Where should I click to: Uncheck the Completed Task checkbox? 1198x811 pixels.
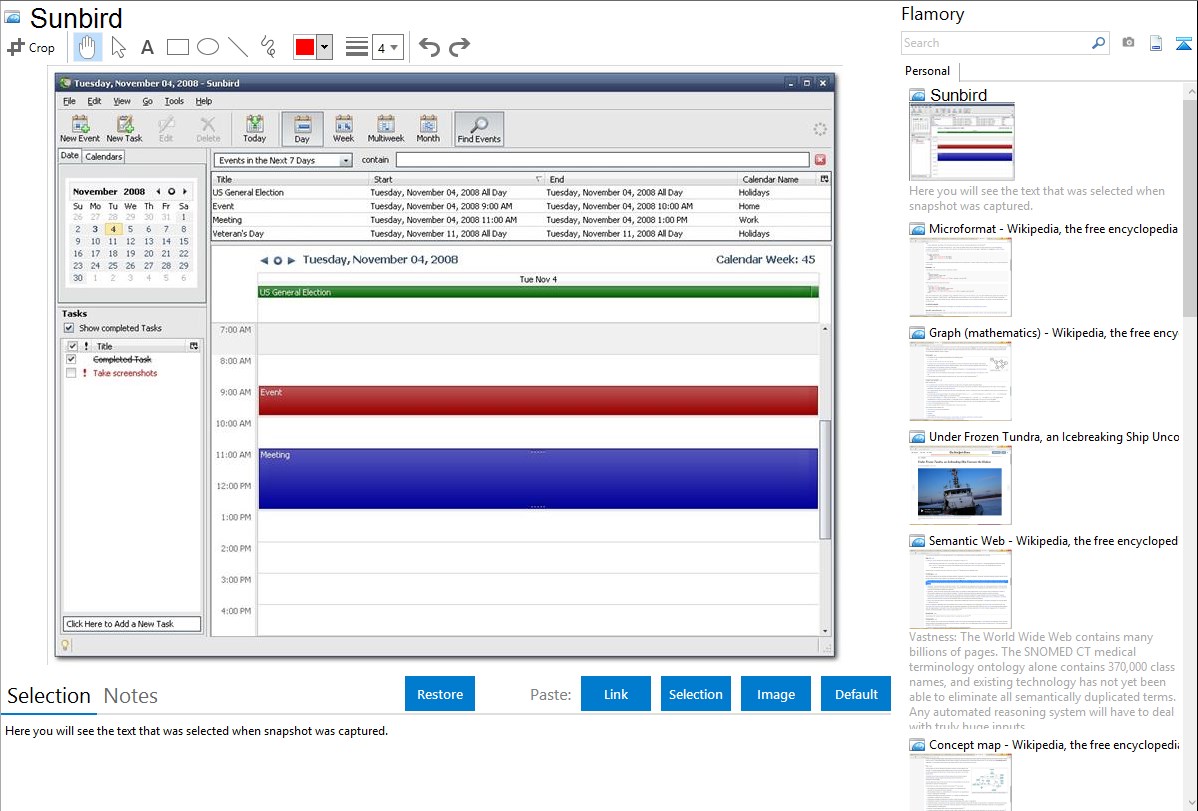pos(71,359)
